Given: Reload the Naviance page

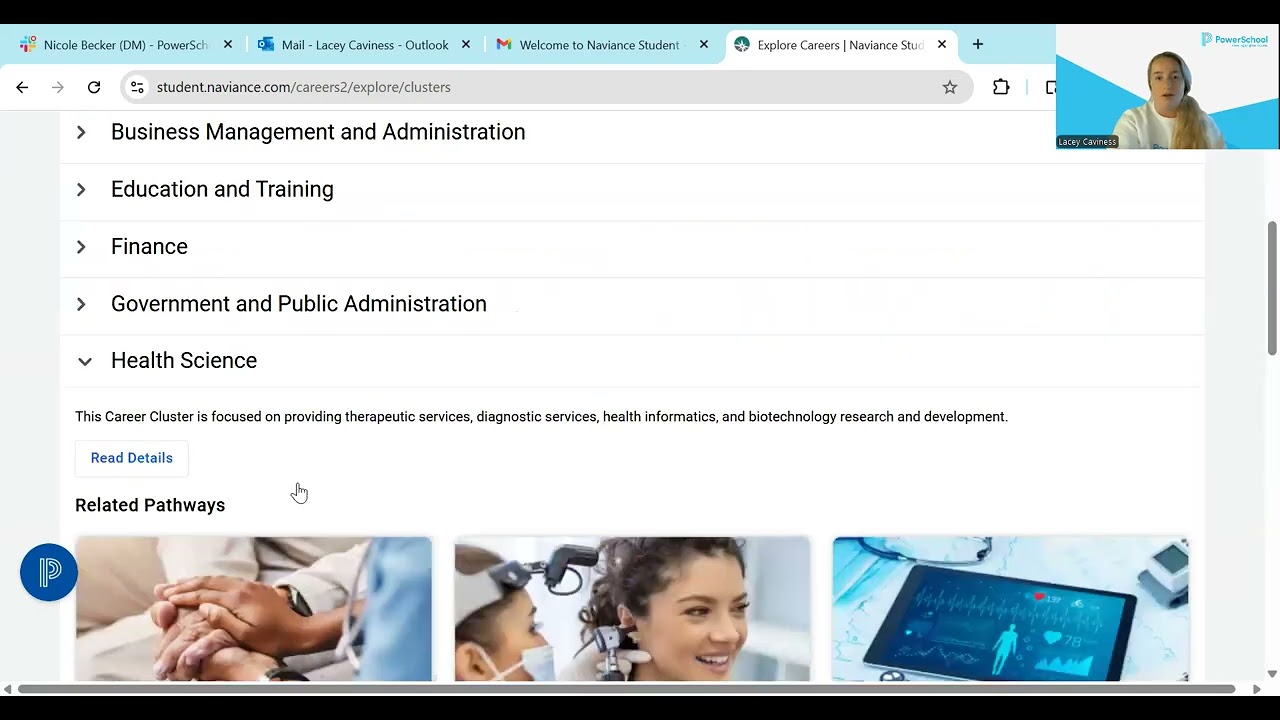Looking at the screenshot, I should (94, 87).
